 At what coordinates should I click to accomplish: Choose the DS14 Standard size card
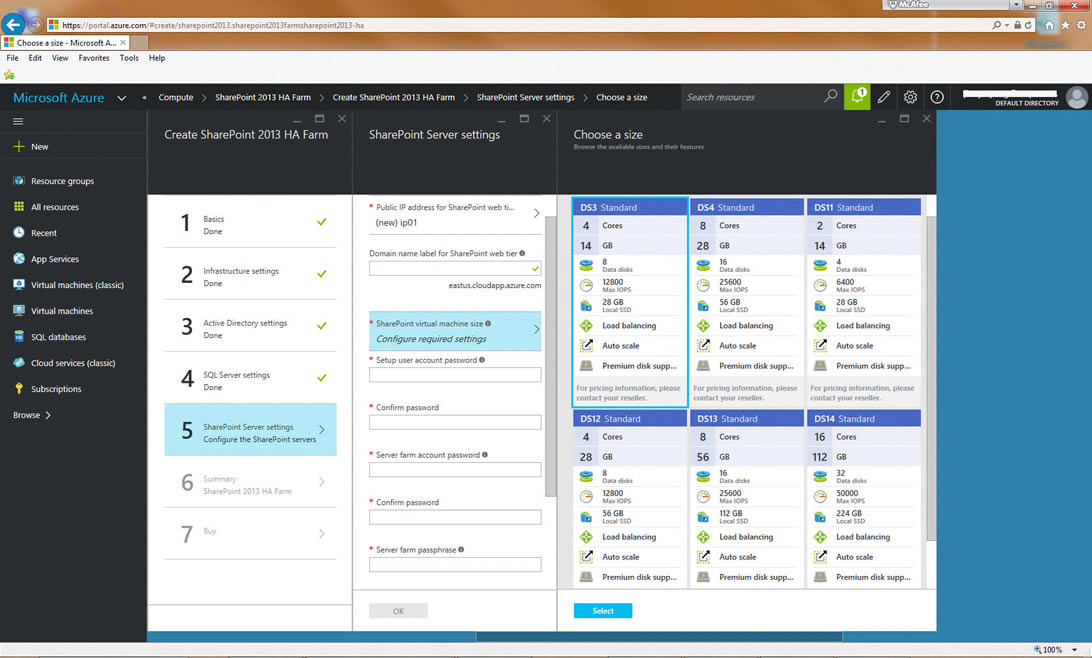tap(863, 502)
